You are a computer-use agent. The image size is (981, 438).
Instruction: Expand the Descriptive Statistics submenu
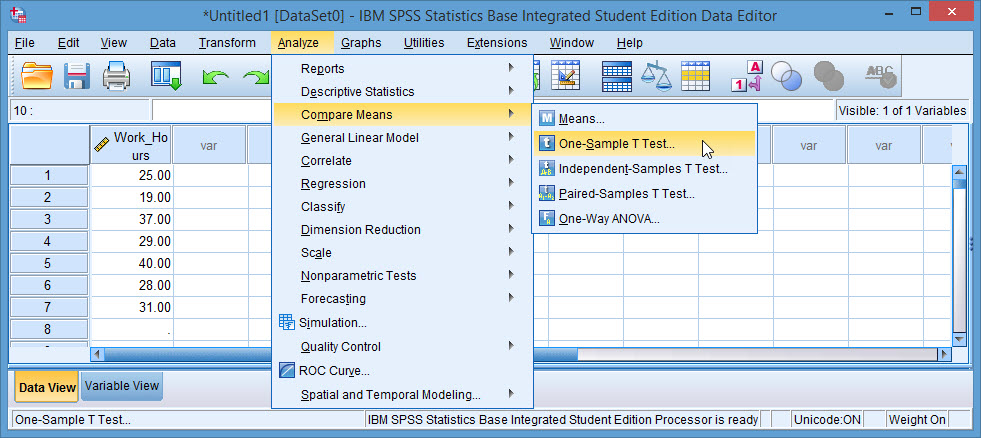coord(402,91)
